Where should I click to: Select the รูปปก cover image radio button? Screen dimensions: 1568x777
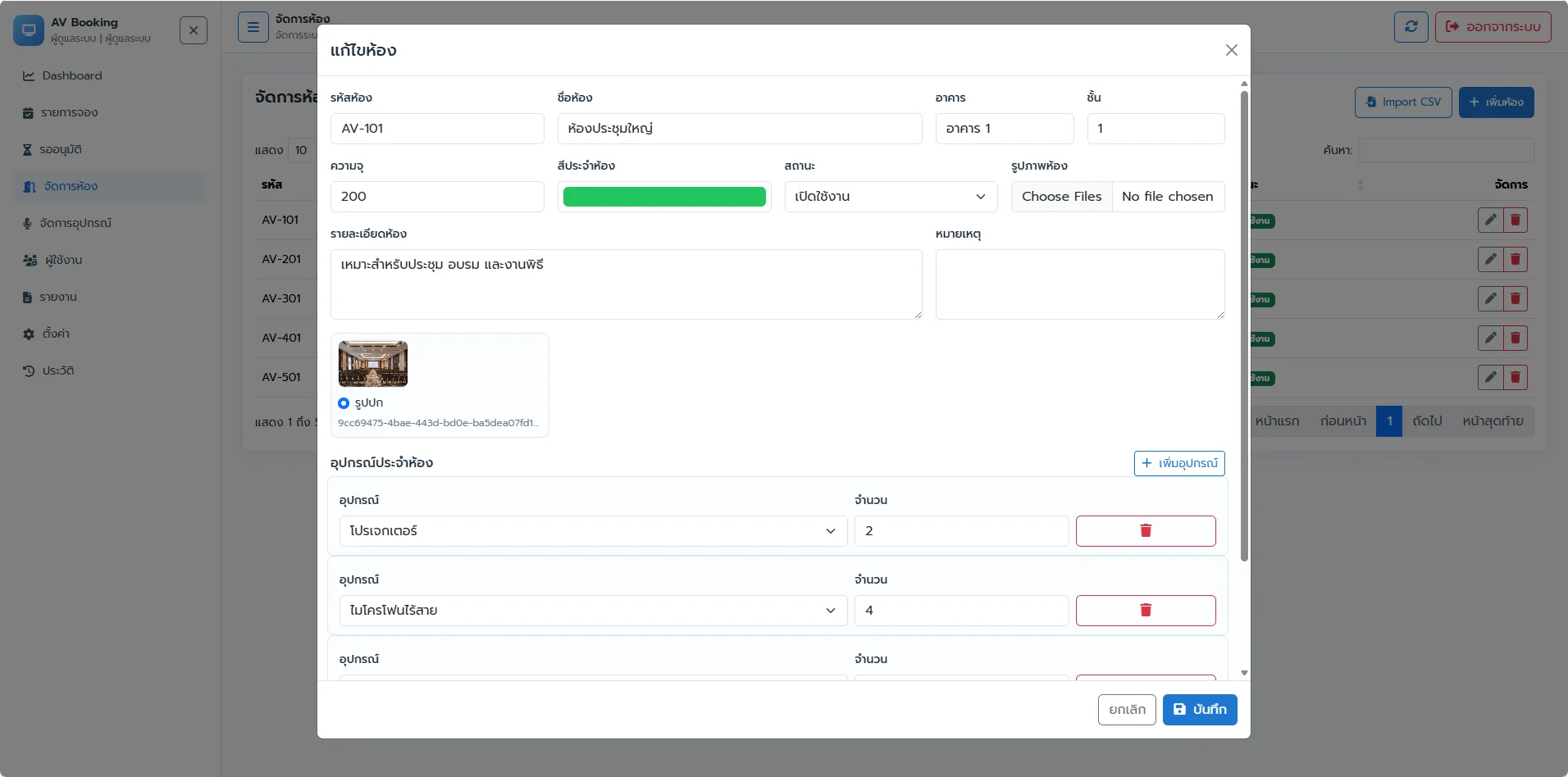344,403
